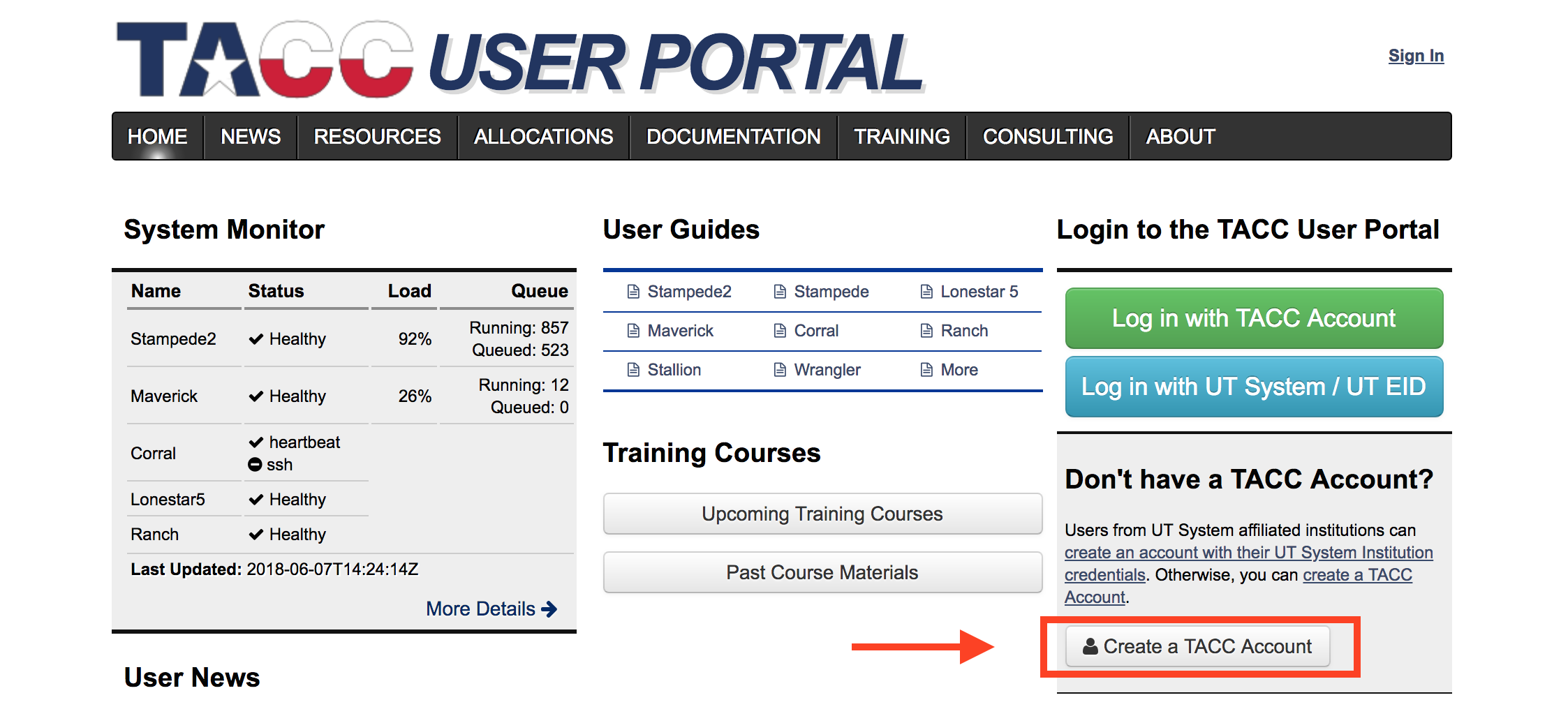Open the Wrangler user guide
The height and width of the screenshot is (723, 1568).
click(x=818, y=370)
